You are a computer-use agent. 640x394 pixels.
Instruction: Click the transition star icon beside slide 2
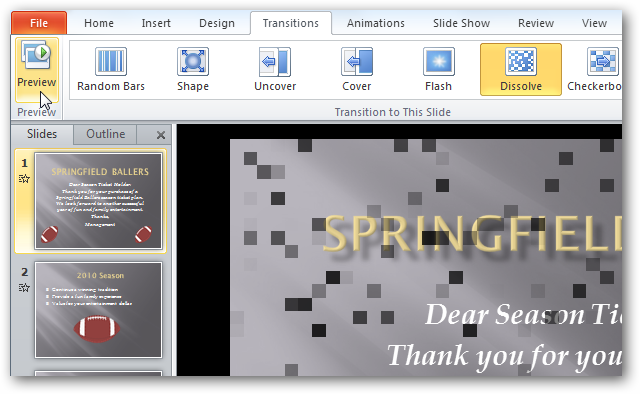[x=24, y=288]
